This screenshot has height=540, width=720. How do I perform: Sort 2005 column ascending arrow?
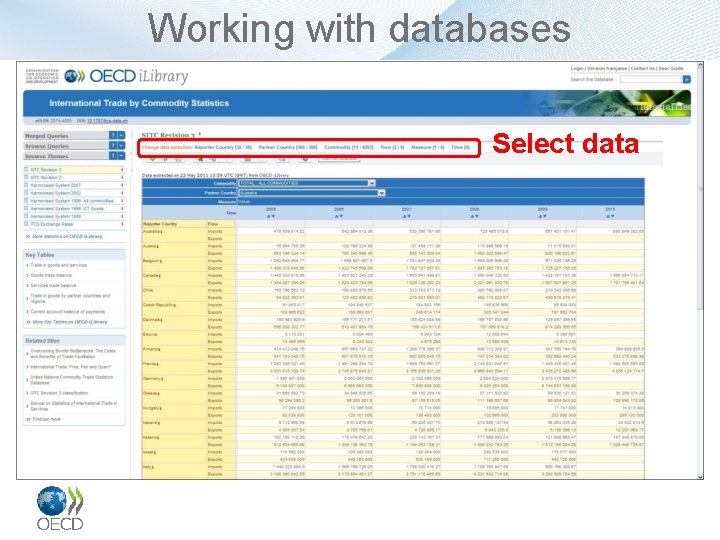pyautogui.click(x=269, y=216)
